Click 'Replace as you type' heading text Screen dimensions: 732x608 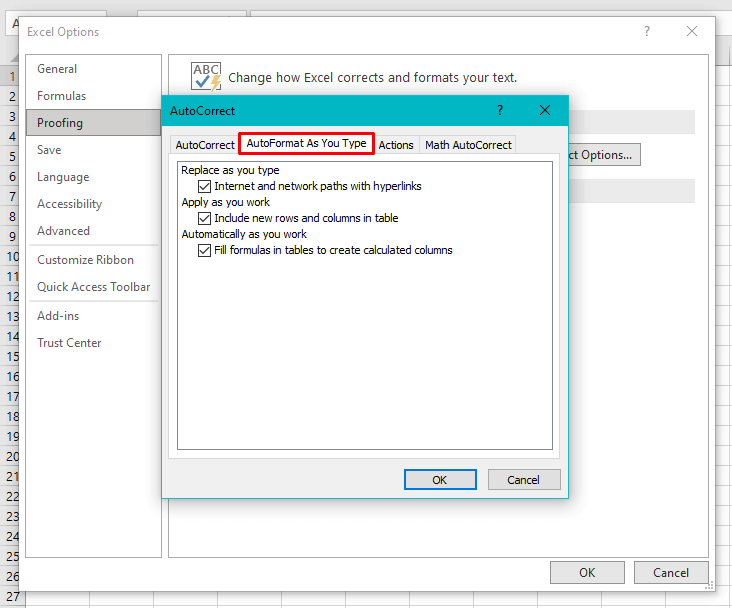point(230,170)
